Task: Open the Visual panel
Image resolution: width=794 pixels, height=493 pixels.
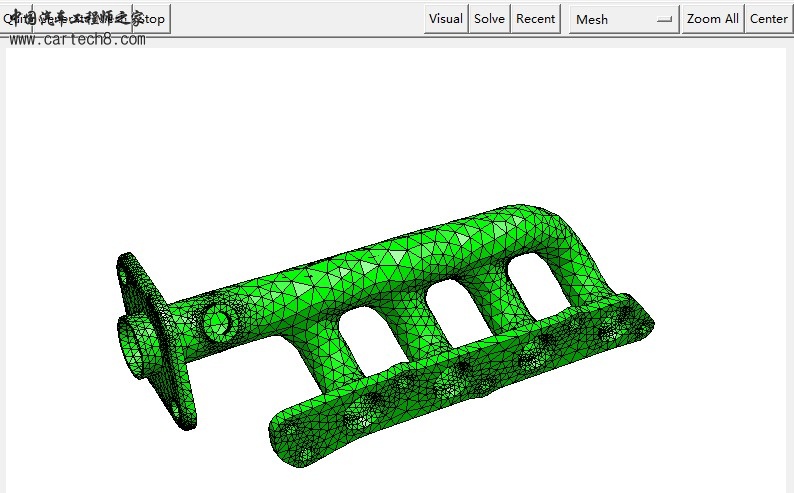Action: point(445,19)
